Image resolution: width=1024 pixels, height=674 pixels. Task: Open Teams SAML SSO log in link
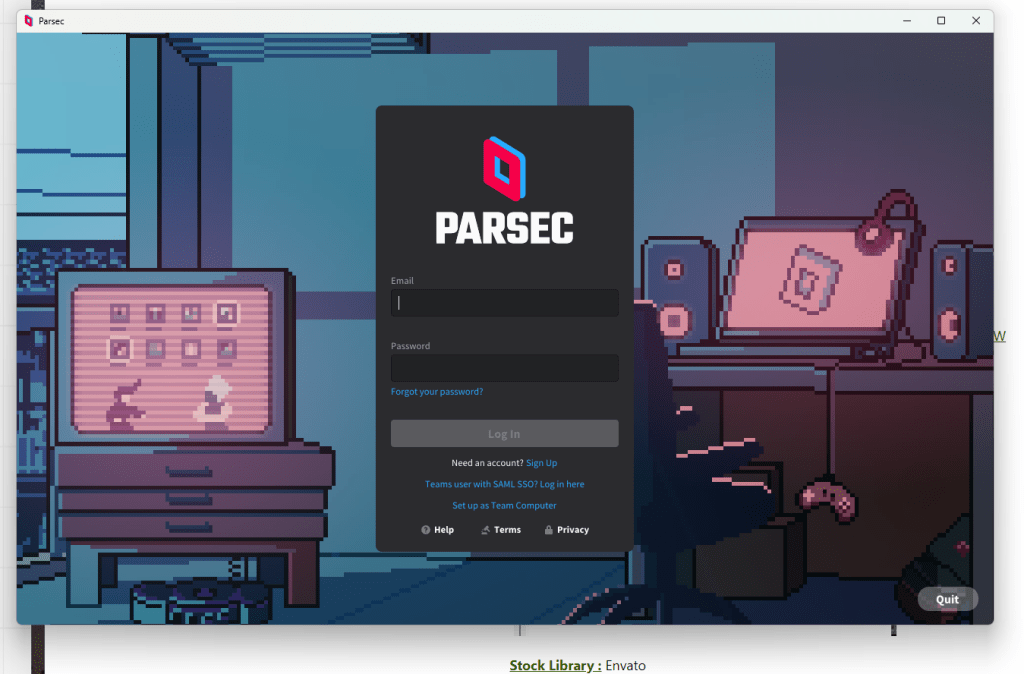point(504,485)
